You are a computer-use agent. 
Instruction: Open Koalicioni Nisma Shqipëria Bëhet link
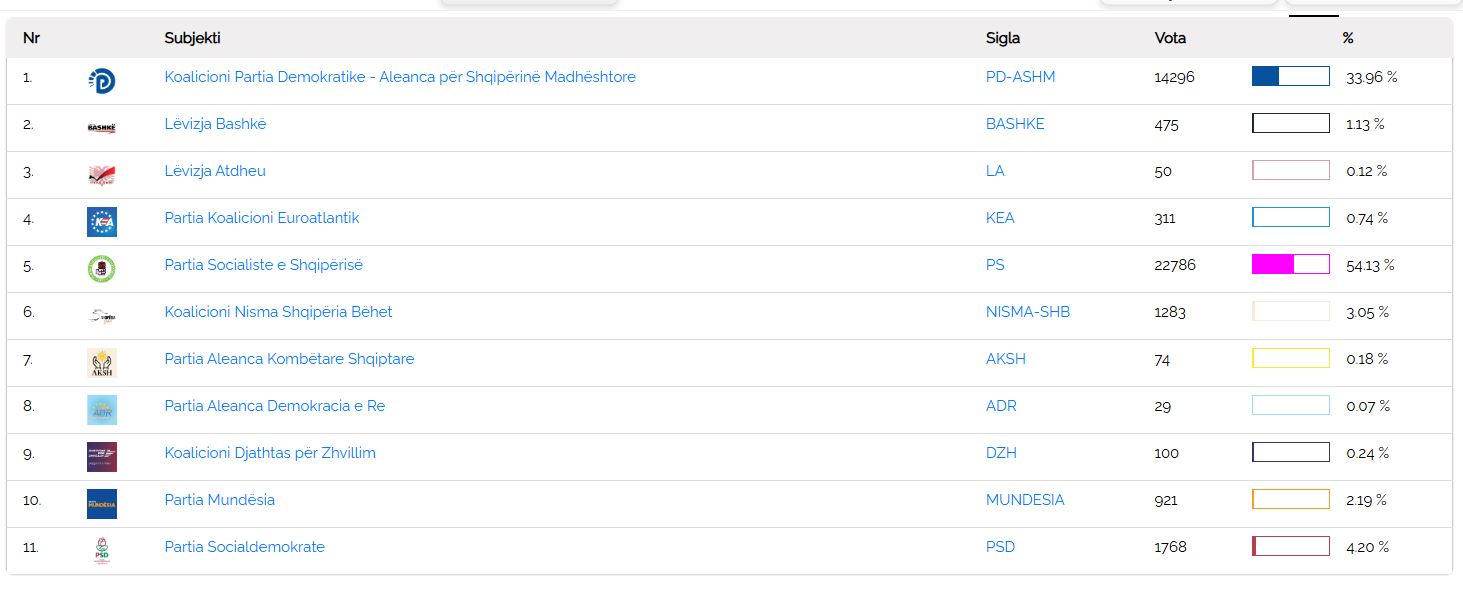[x=278, y=312]
